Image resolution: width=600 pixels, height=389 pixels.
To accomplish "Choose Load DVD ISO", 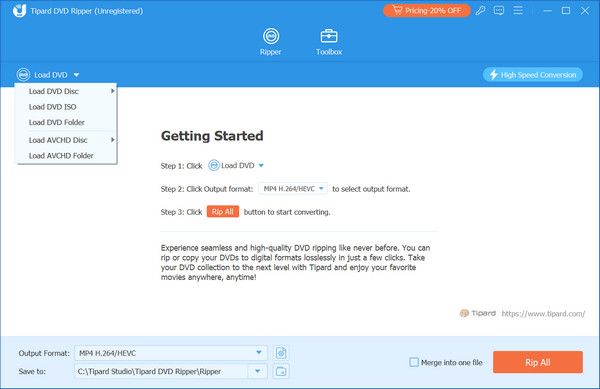I will click(65, 107).
